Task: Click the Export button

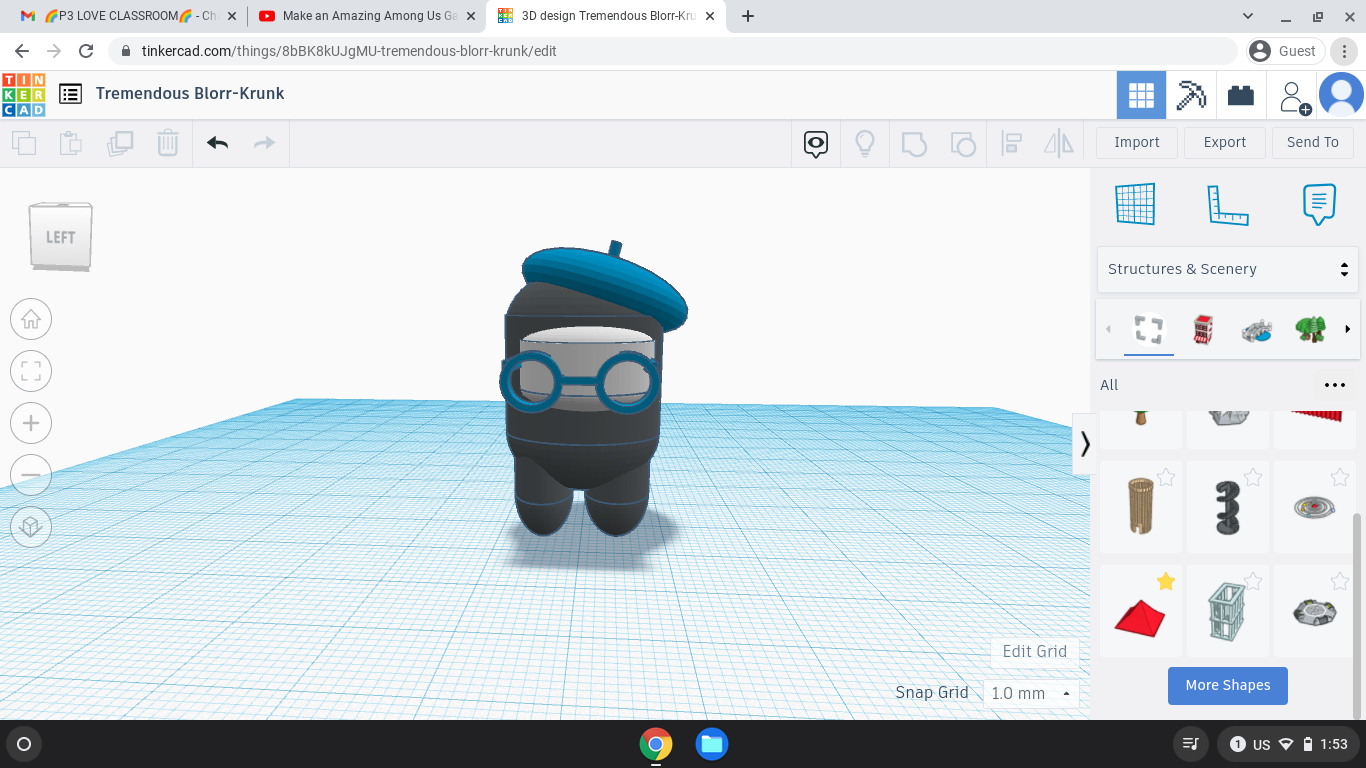Action: (x=1224, y=142)
